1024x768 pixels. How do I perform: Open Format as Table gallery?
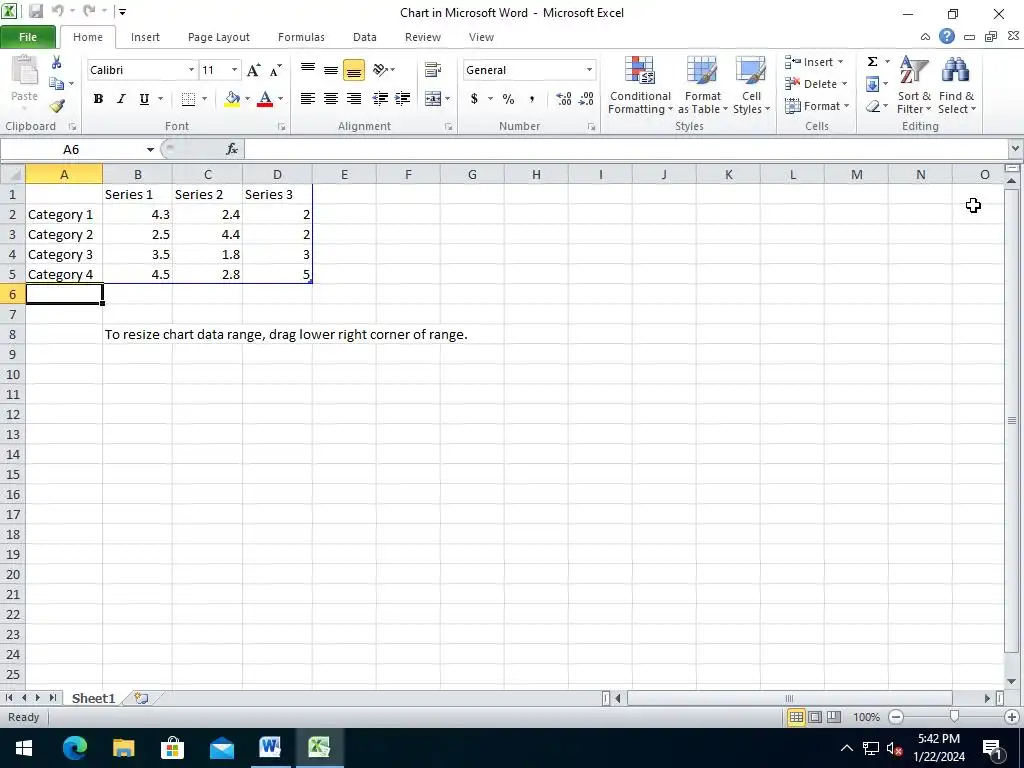click(702, 86)
